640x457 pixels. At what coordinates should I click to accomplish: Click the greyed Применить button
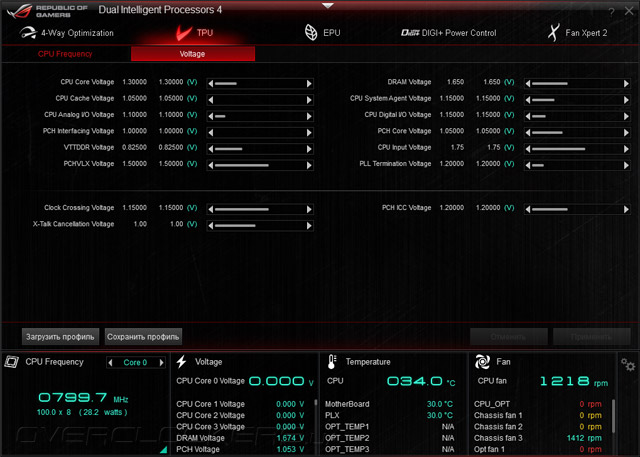click(592, 337)
